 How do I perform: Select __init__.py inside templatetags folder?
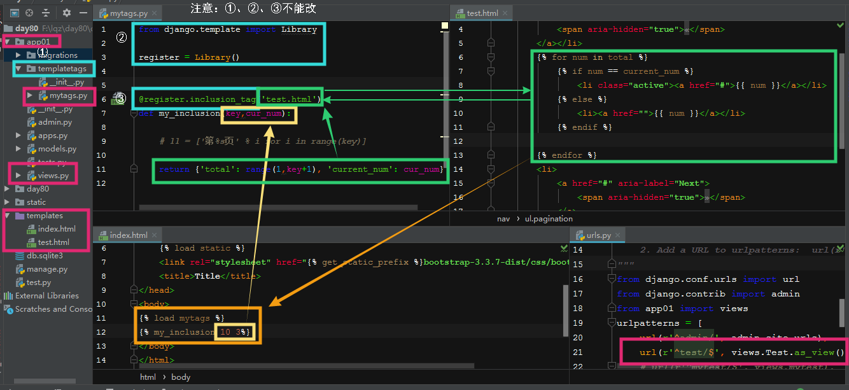[x=61, y=82]
